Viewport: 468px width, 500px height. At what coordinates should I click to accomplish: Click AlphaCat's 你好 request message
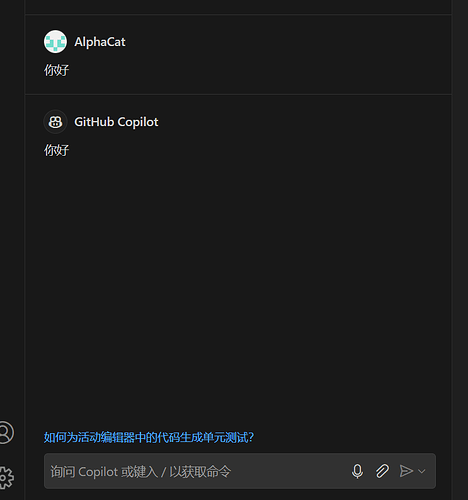coord(56,70)
